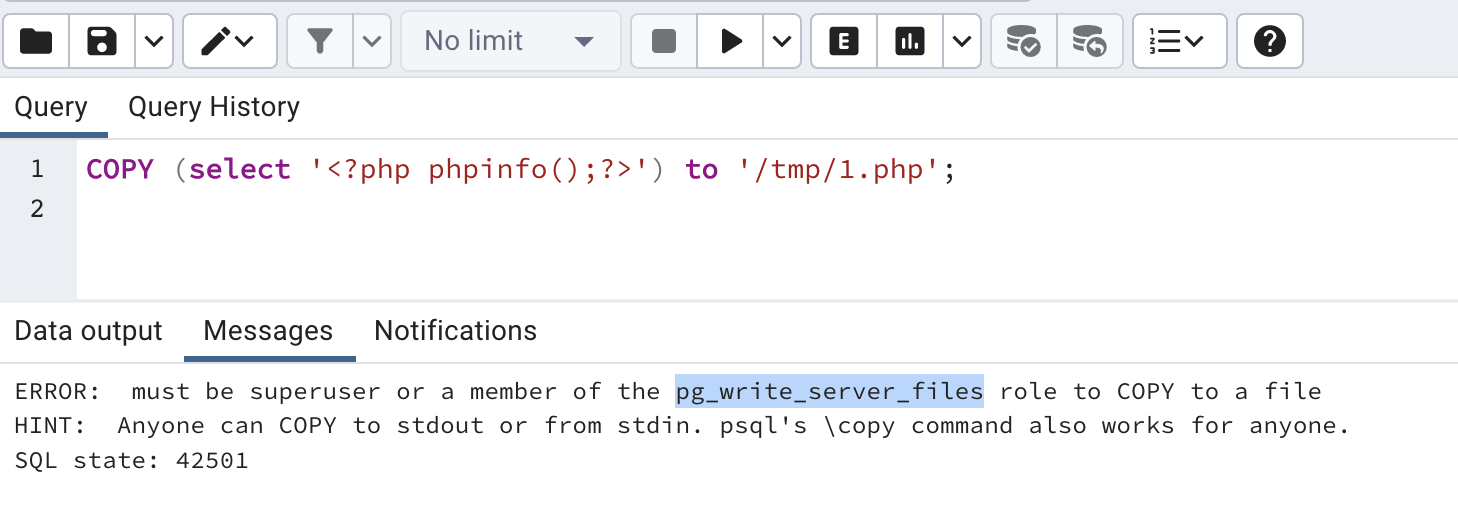Open the Macros list dropdown
1458x524 pixels.
pyautogui.click(x=1178, y=41)
